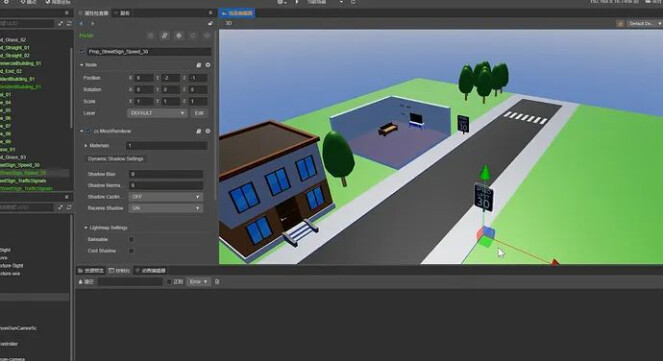Click the Position X input field
The height and width of the screenshot is (362, 664).
click(144, 78)
